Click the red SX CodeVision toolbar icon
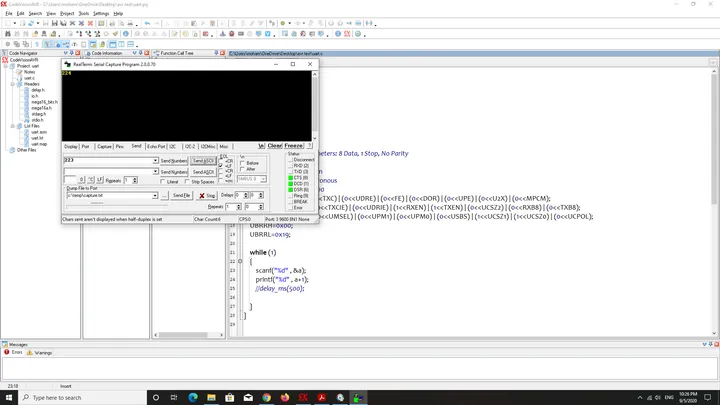 (x=347, y=34)
